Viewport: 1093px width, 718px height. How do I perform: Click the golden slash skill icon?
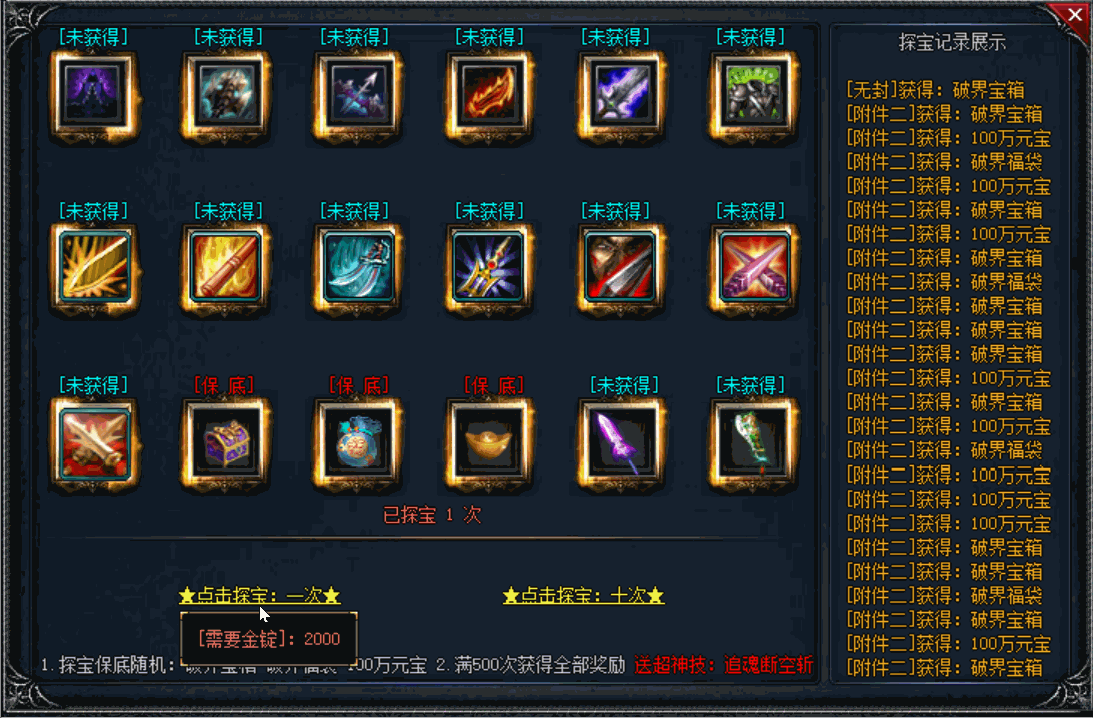coord(94,267)
